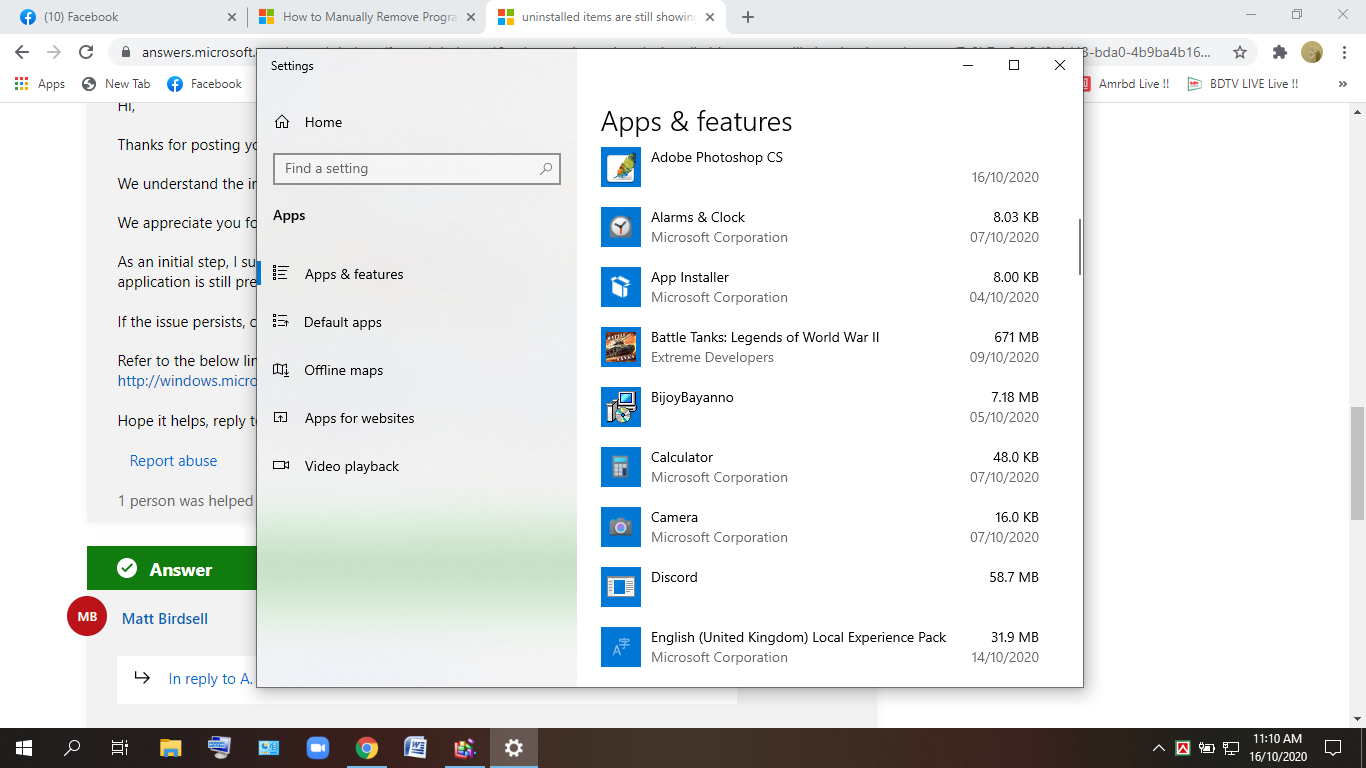Close the uninstalled items tab
This screenshot has width=1366, height=768.
tap(710, 17)
